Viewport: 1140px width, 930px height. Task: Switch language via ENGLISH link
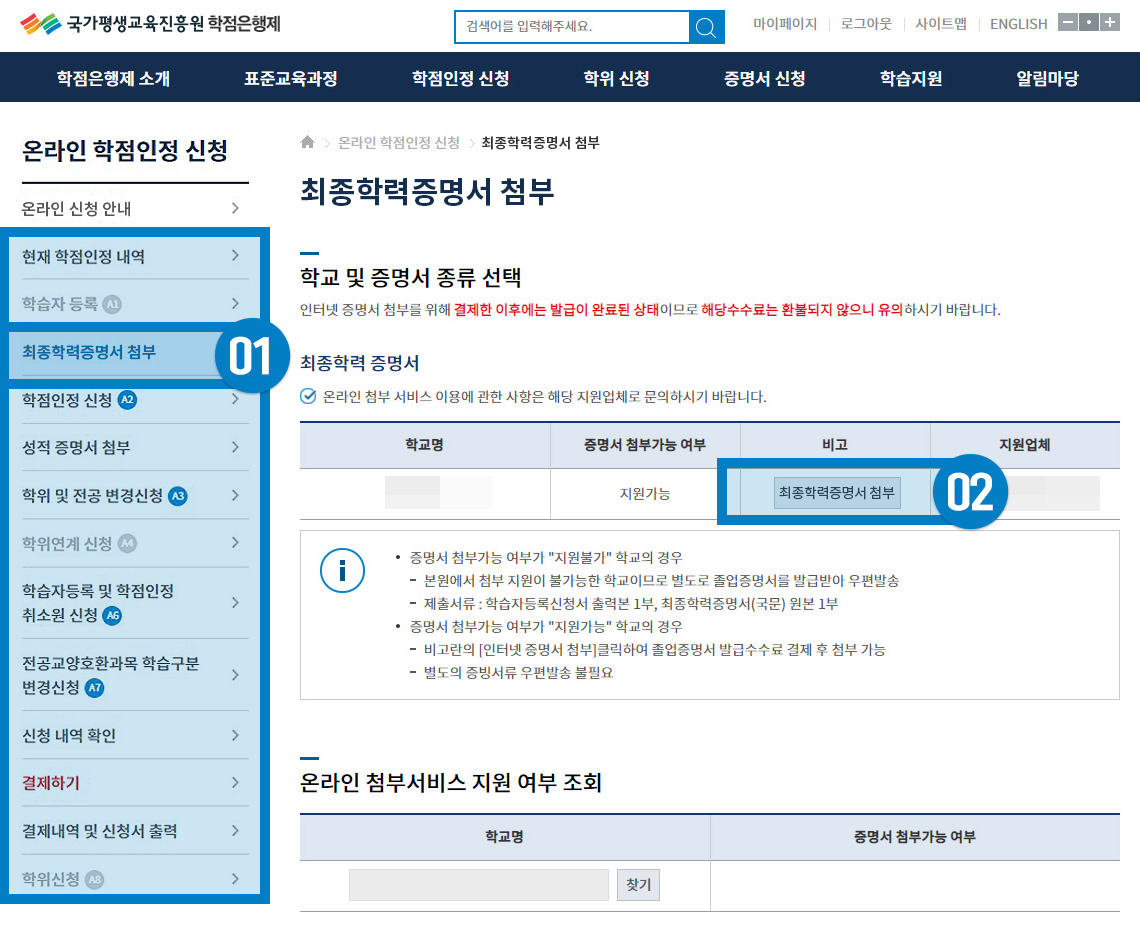1018,24
